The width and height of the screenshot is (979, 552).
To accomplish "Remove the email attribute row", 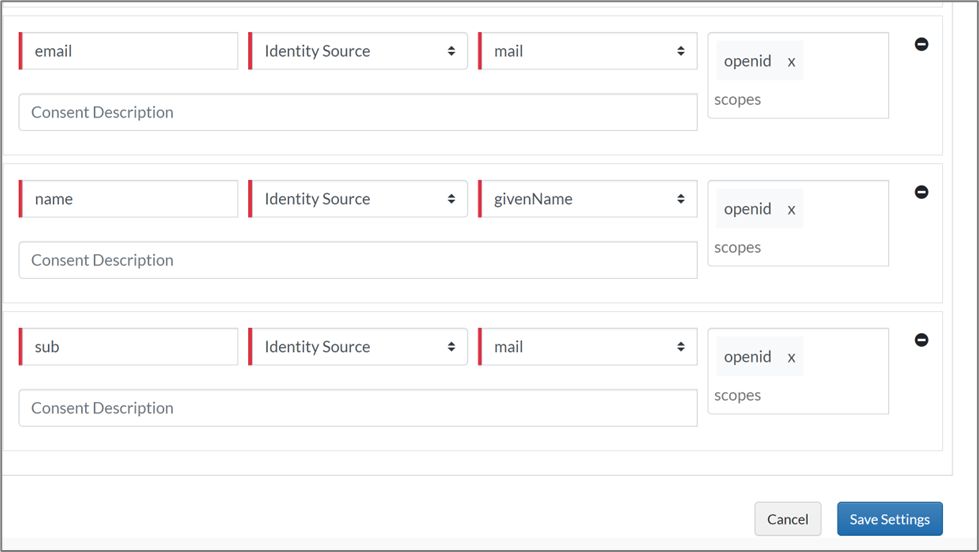I will tap(921, 45).
